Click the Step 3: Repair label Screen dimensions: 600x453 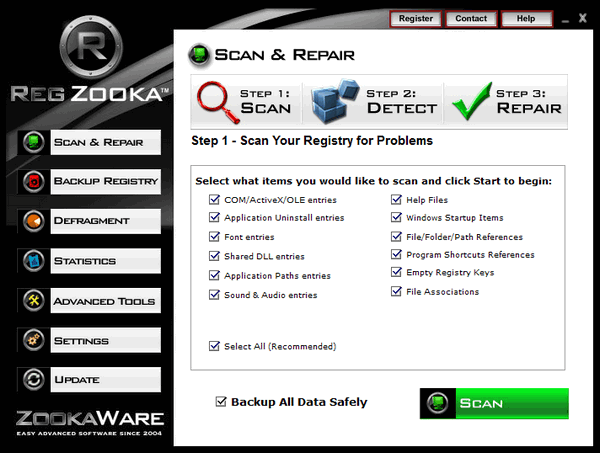(529, 101)
